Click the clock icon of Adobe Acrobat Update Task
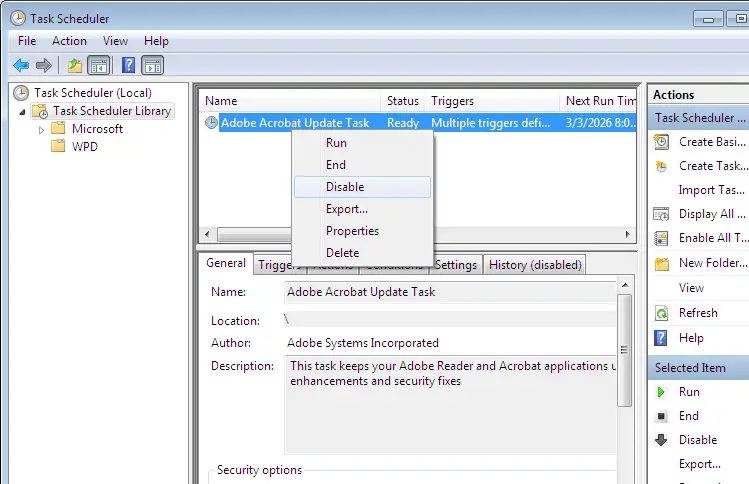This screenshot has width=749, height=484. tap(211, 123)
